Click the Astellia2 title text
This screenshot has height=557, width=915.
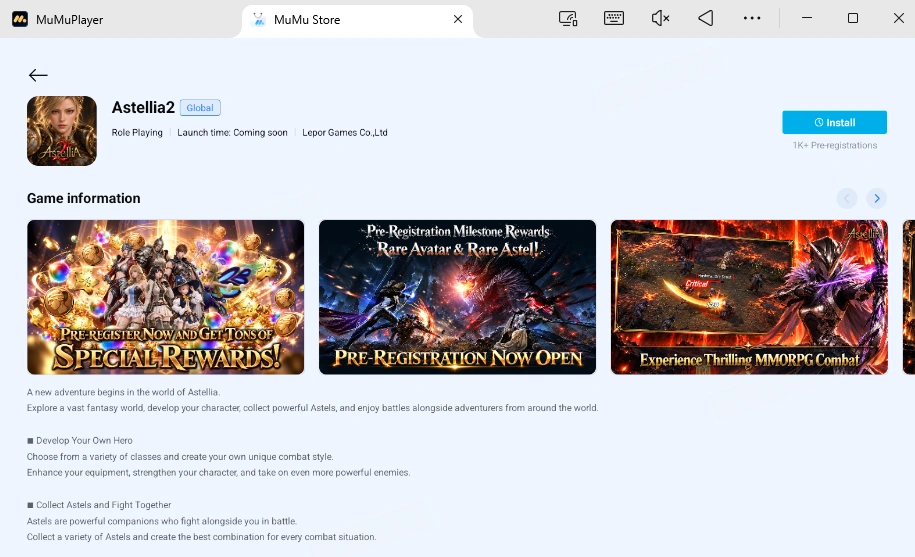[143, 107]
